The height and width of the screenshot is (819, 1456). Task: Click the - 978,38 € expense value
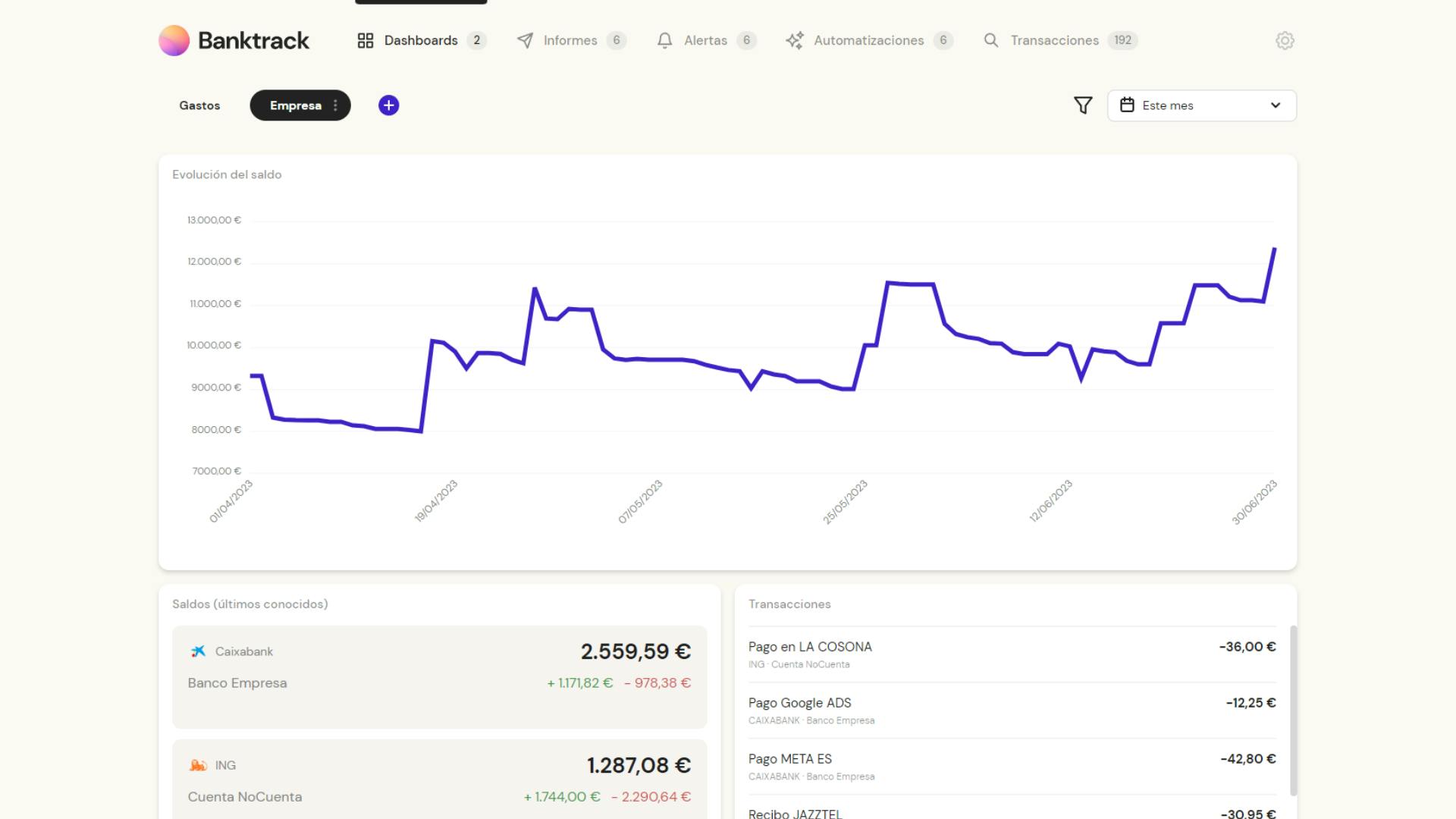[657, 683]
